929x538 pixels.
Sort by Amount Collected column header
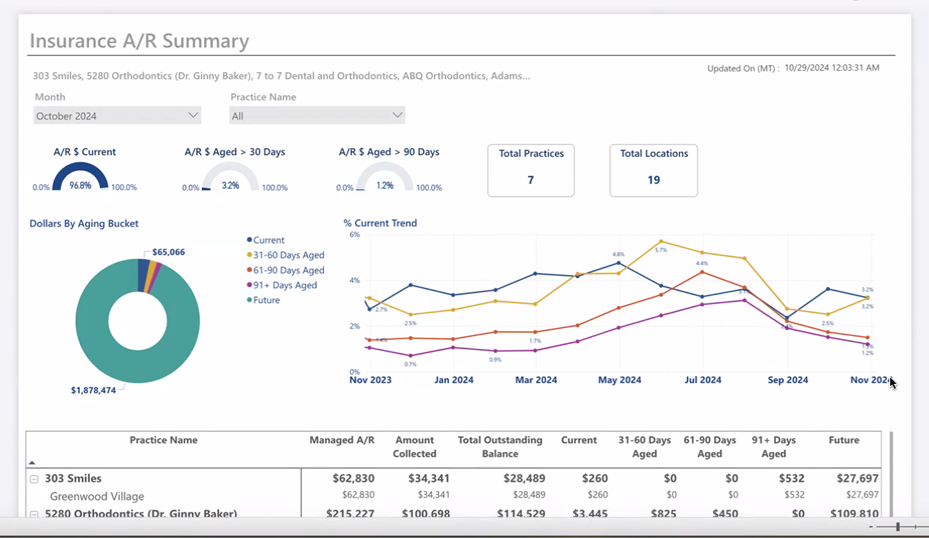click(x=415, y=447)
